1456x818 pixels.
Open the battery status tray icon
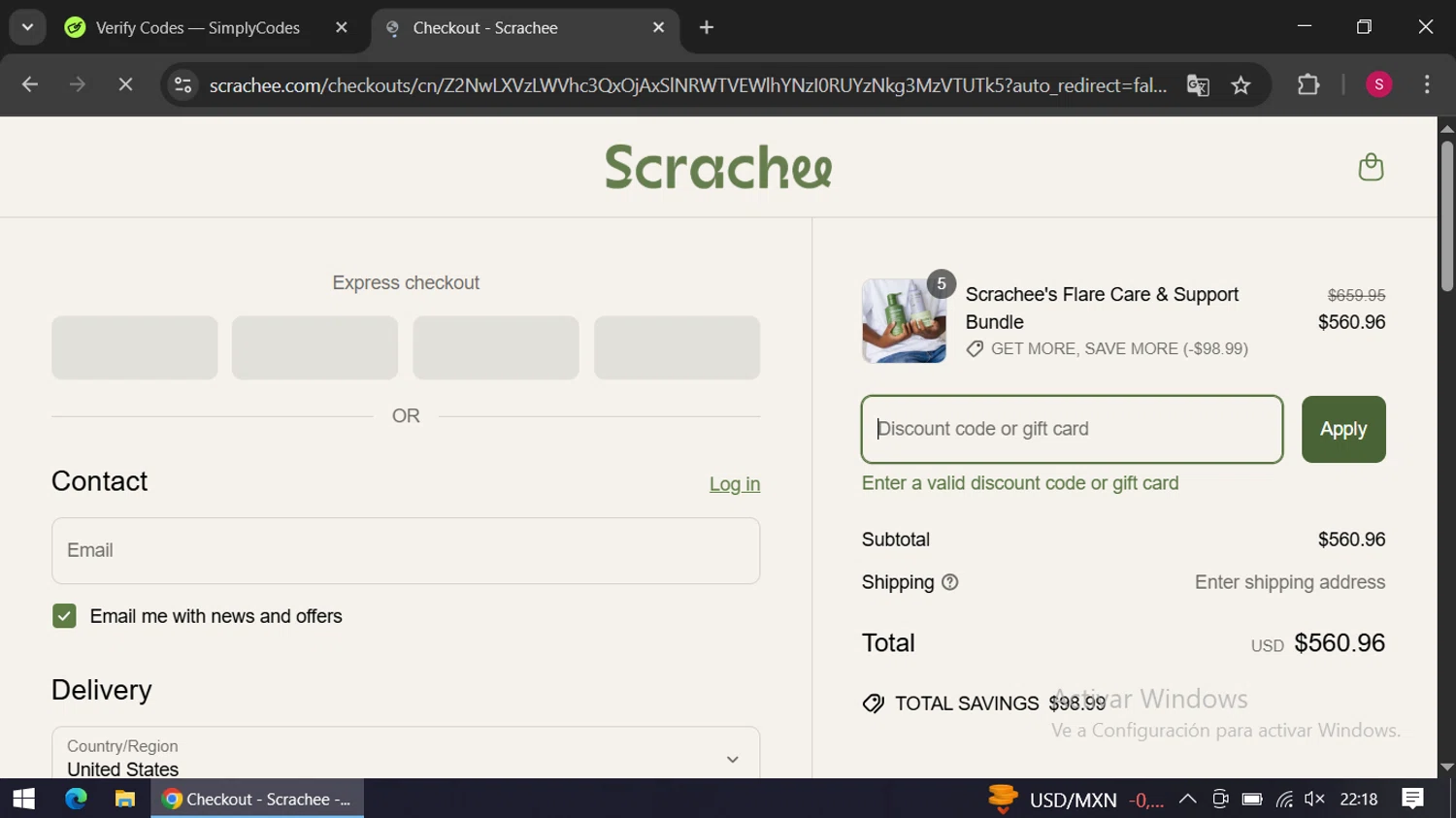[1252, 799]
